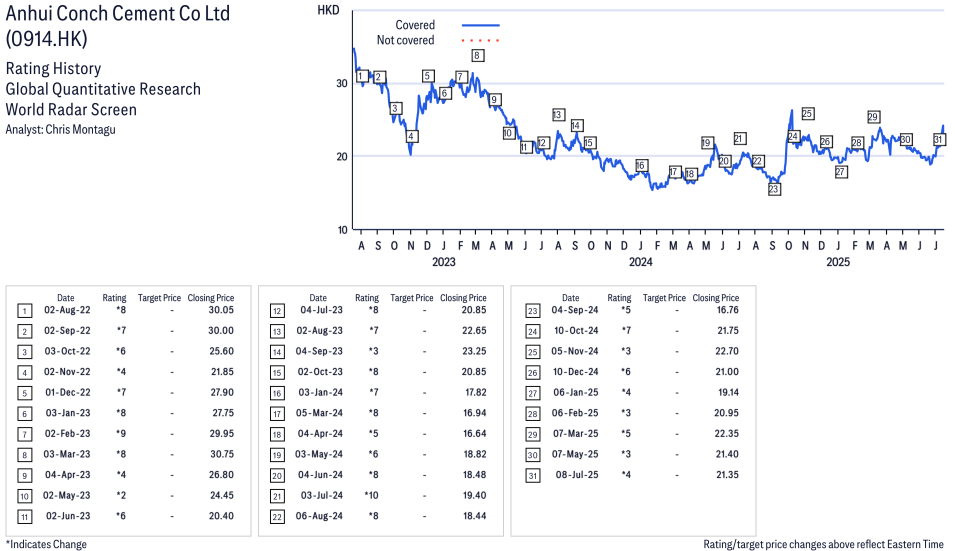Screen dimensions: 955x551
Task: Click date 06-Aug-24 in row 22
Action: pos(319,516)
